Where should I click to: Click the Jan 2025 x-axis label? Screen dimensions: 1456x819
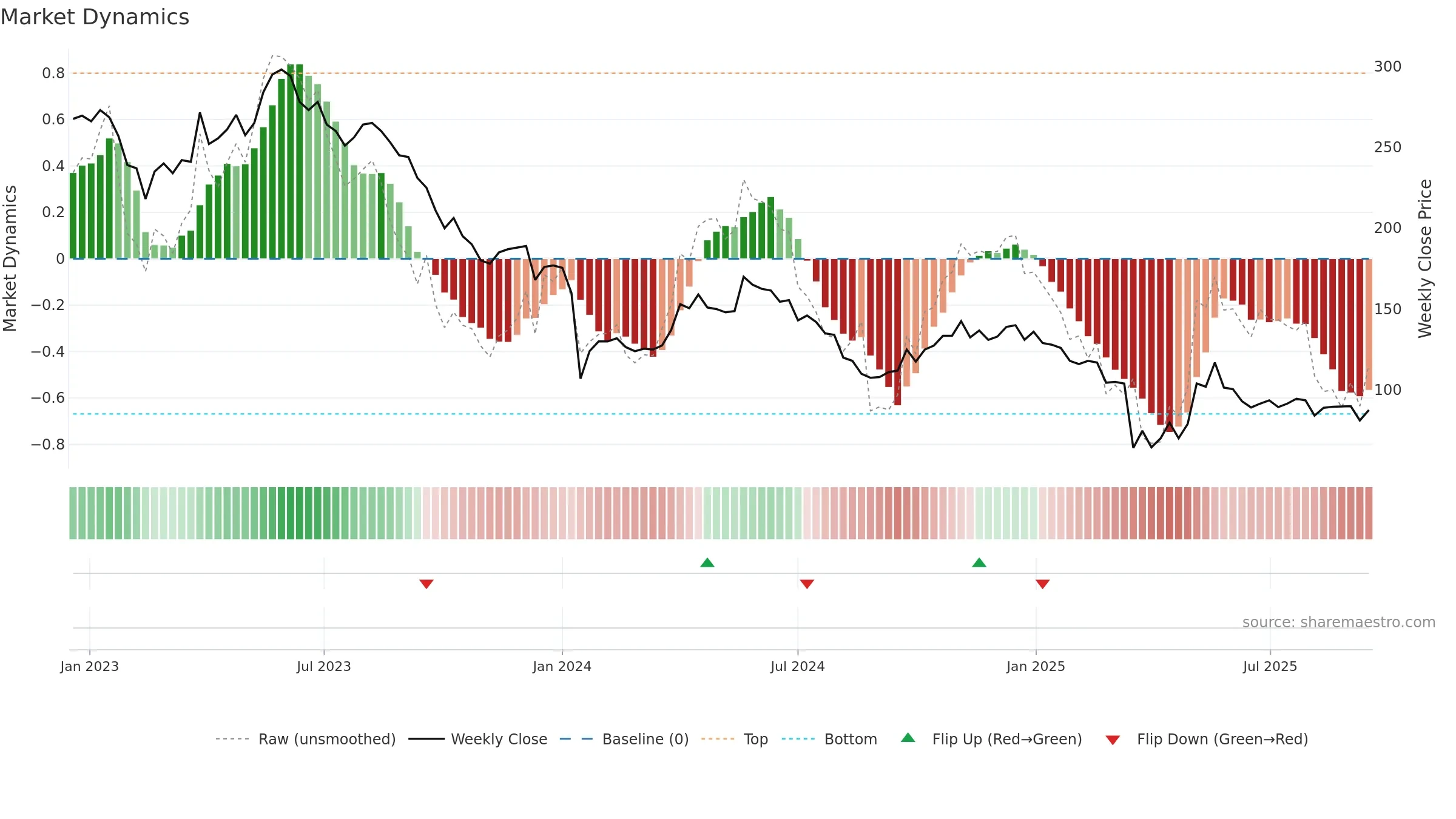coord(1036,666)
